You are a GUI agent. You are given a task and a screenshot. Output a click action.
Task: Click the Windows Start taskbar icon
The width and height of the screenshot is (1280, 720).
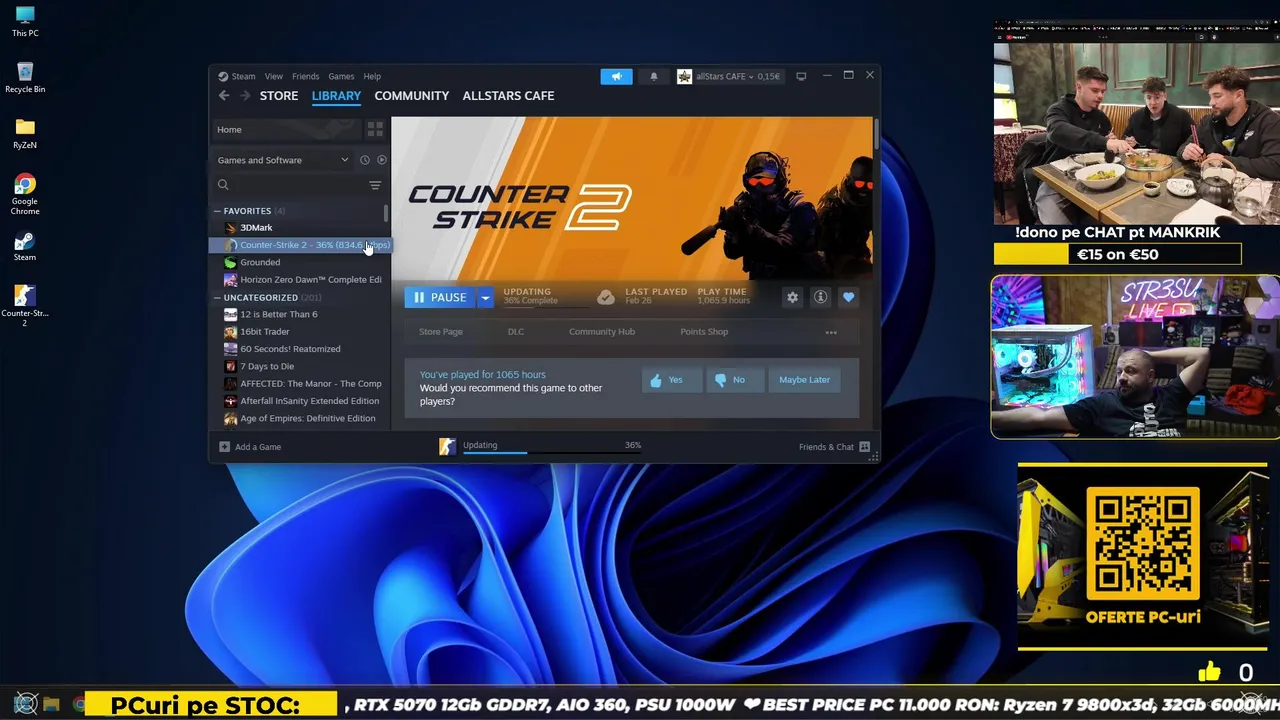click(25, 705)
